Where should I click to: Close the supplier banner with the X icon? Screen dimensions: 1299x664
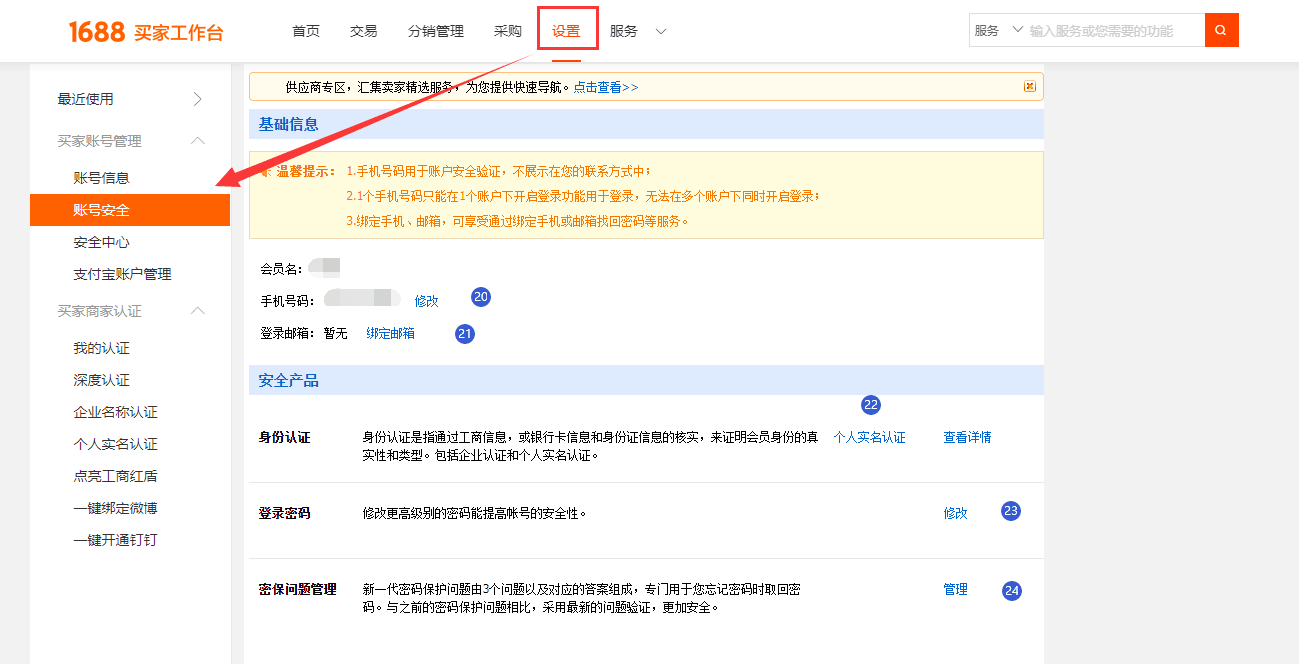pos(1029,87)
